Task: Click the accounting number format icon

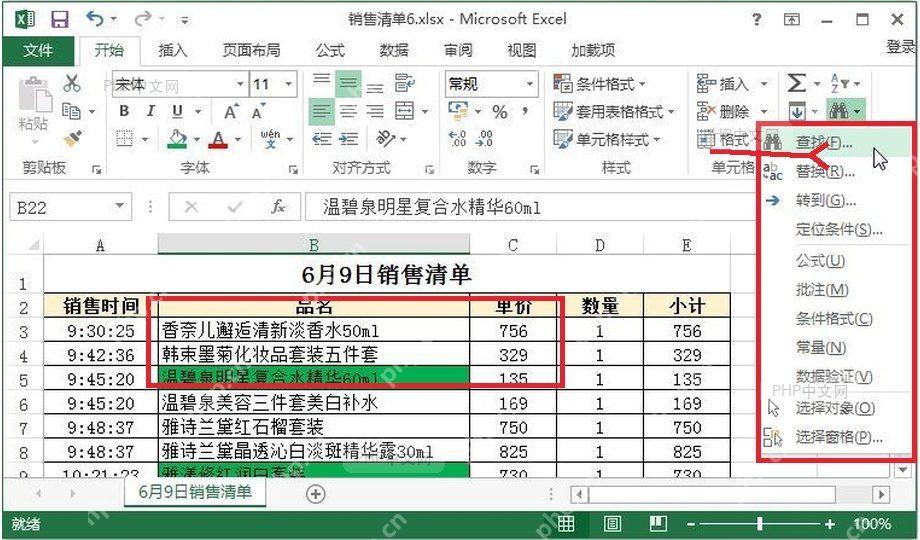Action: tap(458, 111)
